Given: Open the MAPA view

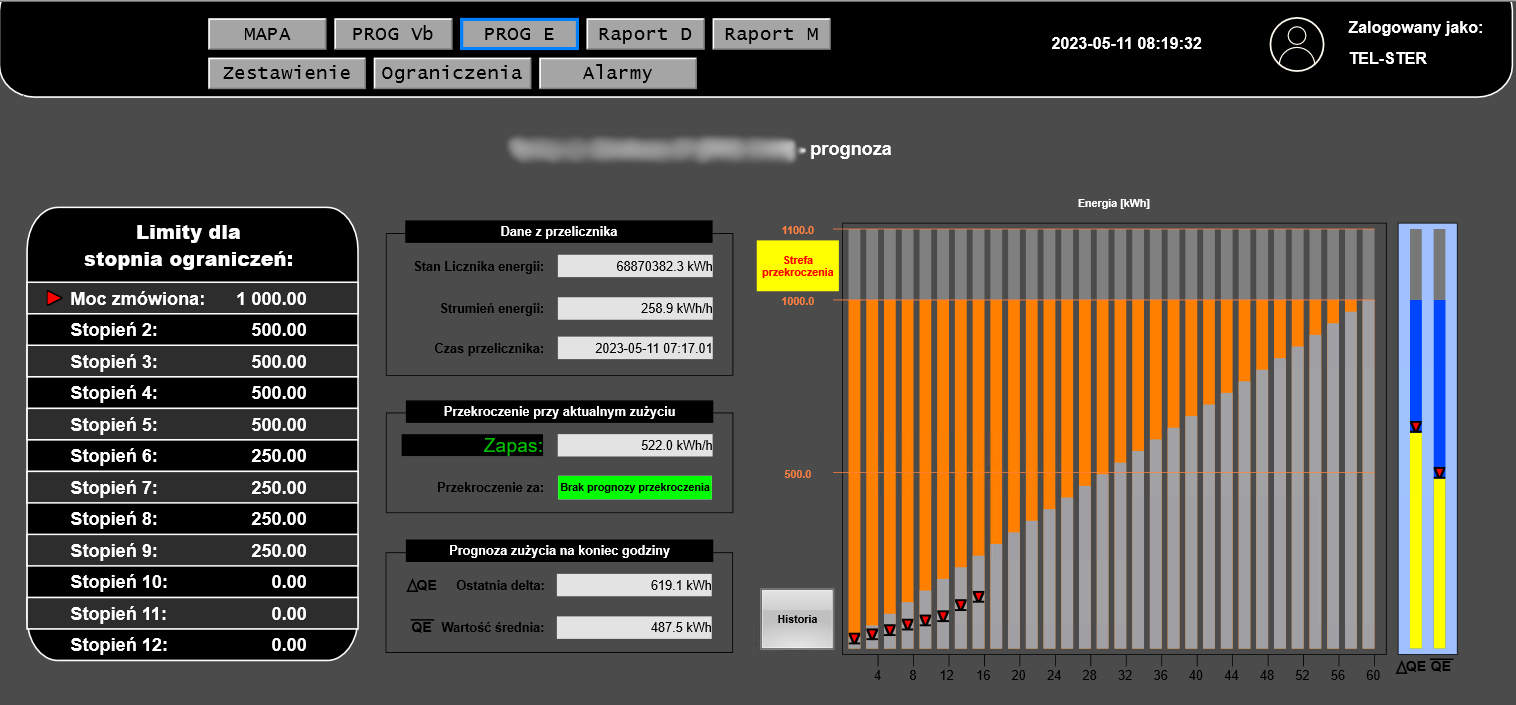Looking at the screenshot, I should coord(267,34).
